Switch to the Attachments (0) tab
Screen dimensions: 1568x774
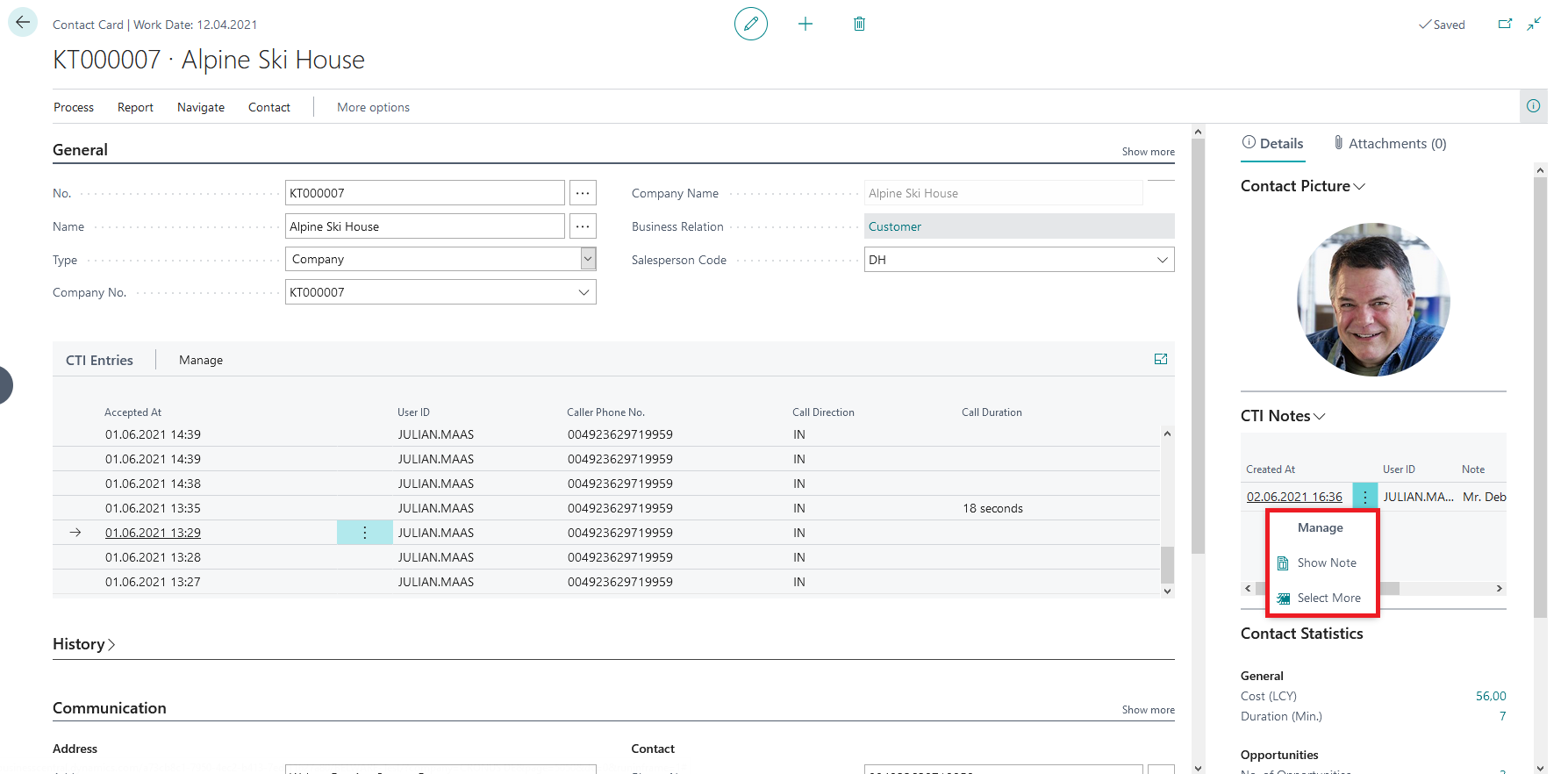point(1390,143)
